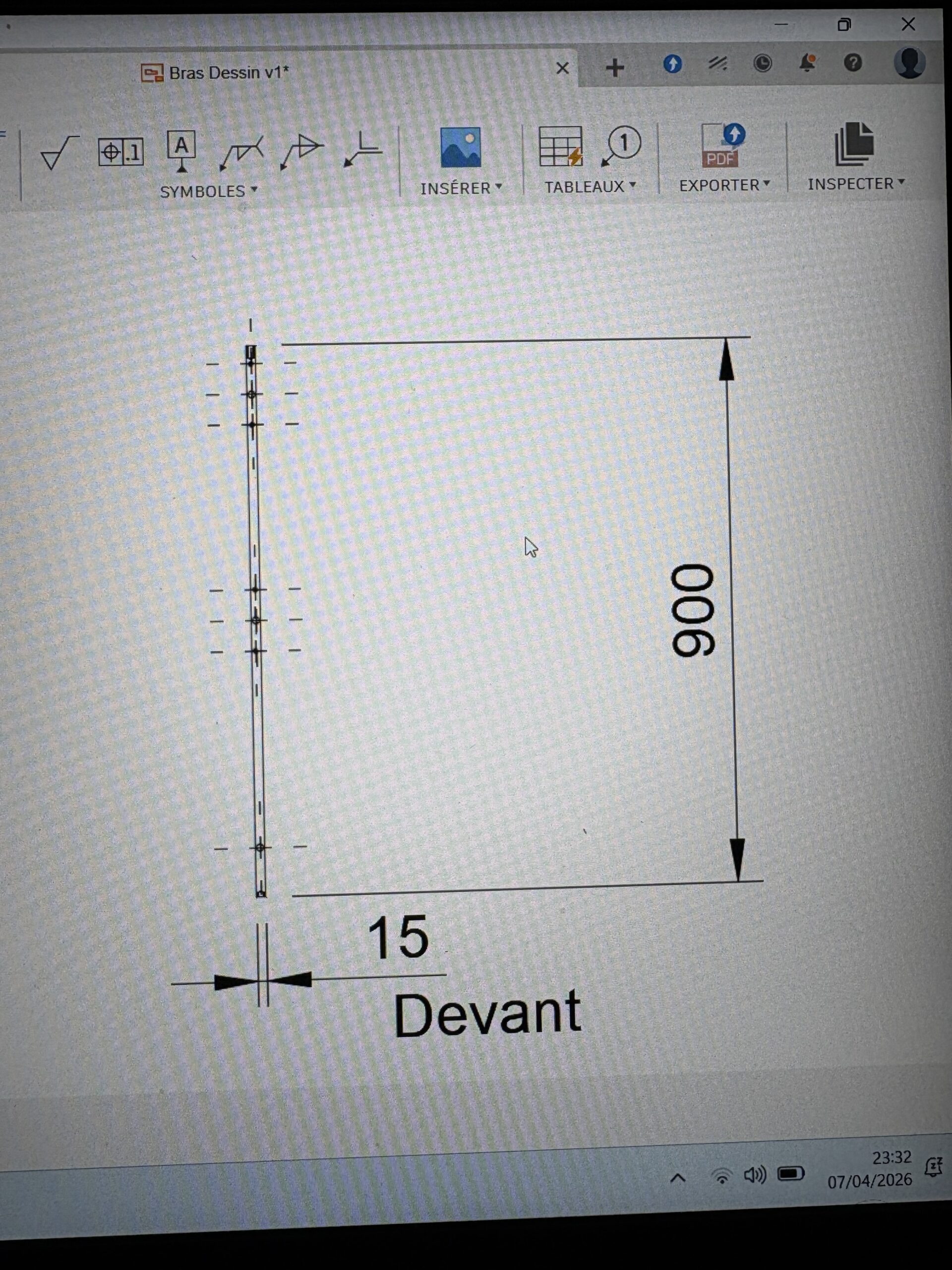Expand the SYMBOLES dropdown menu
The width and height of the screenshot is (952, 1270).
208,191
